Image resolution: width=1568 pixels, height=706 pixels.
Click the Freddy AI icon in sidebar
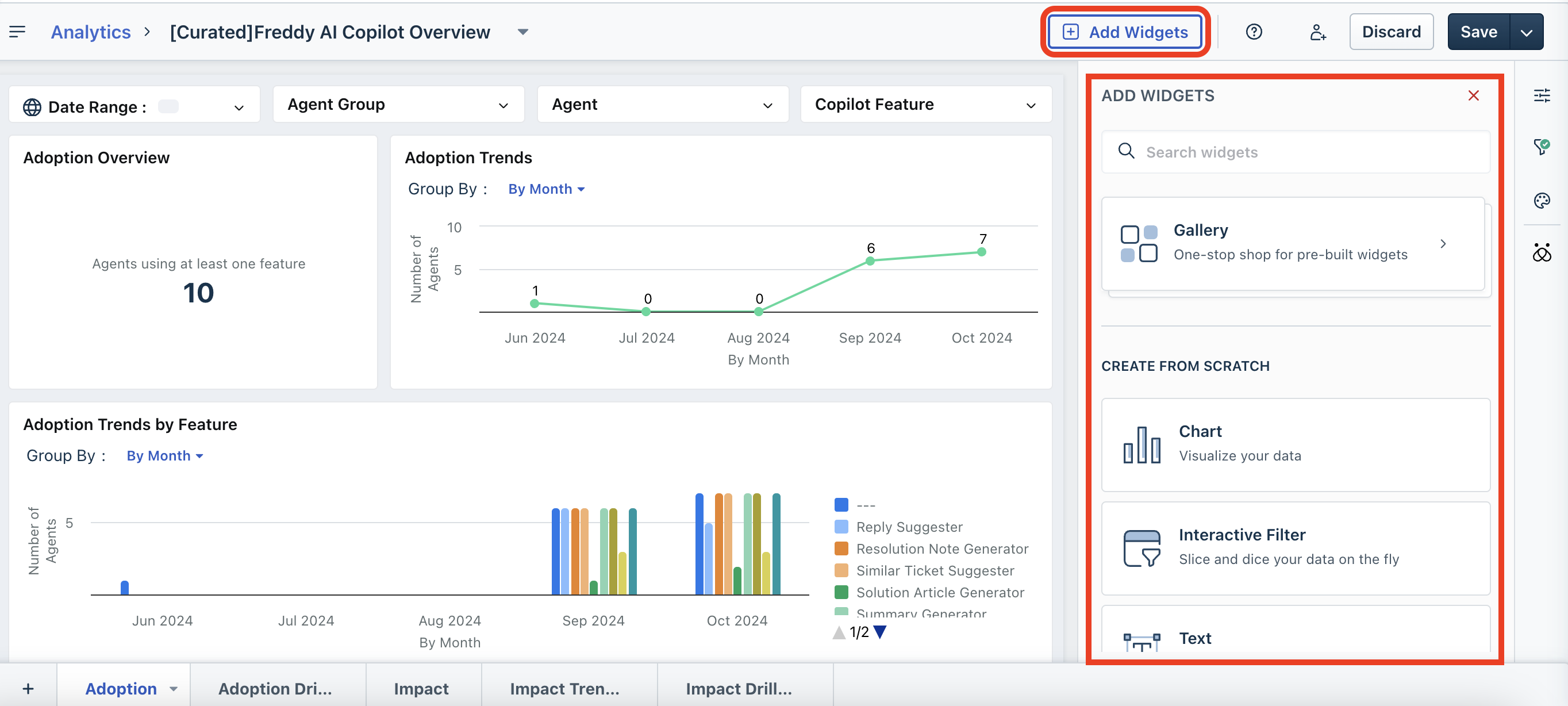[x=1541, y=252]
